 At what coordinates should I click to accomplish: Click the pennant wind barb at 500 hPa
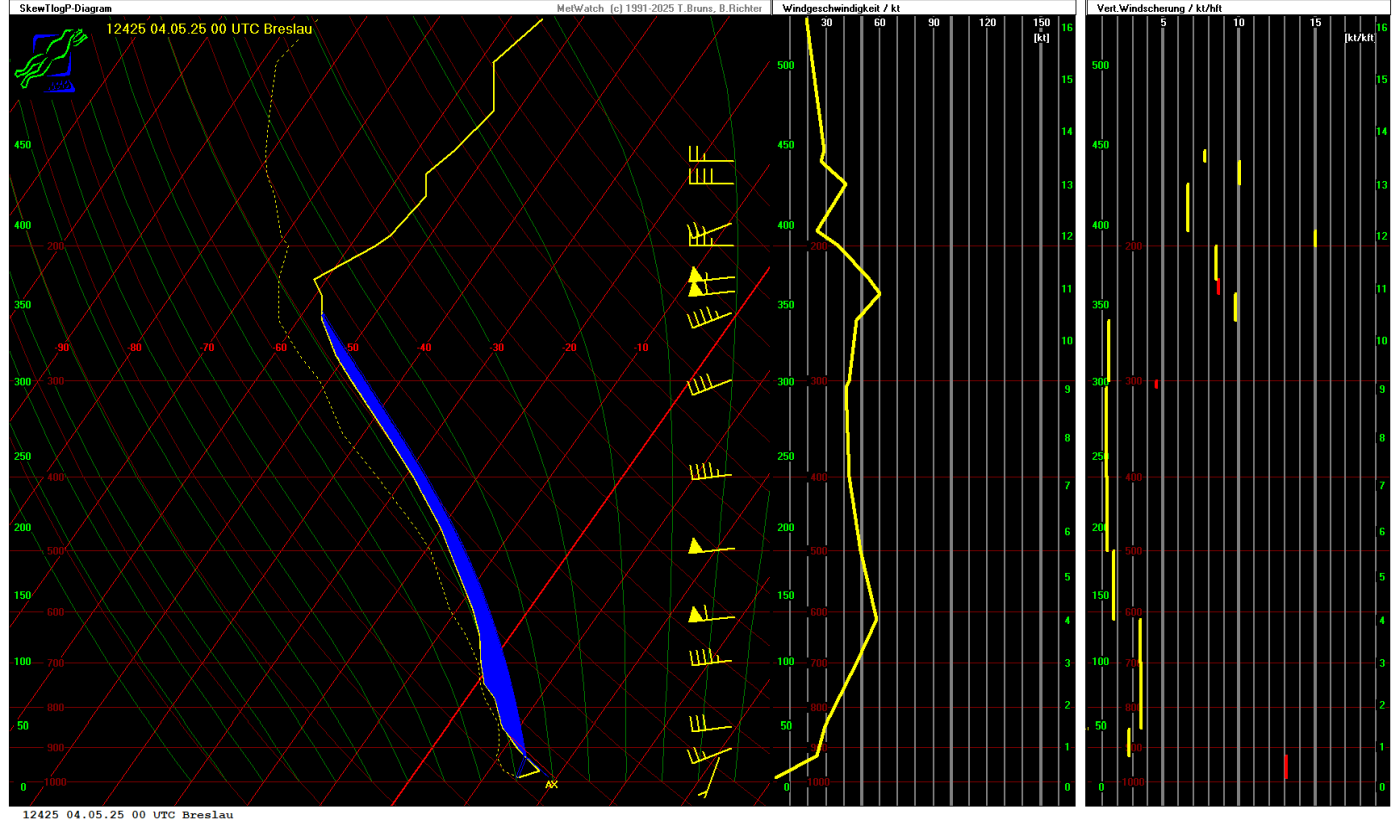[711, 546]
